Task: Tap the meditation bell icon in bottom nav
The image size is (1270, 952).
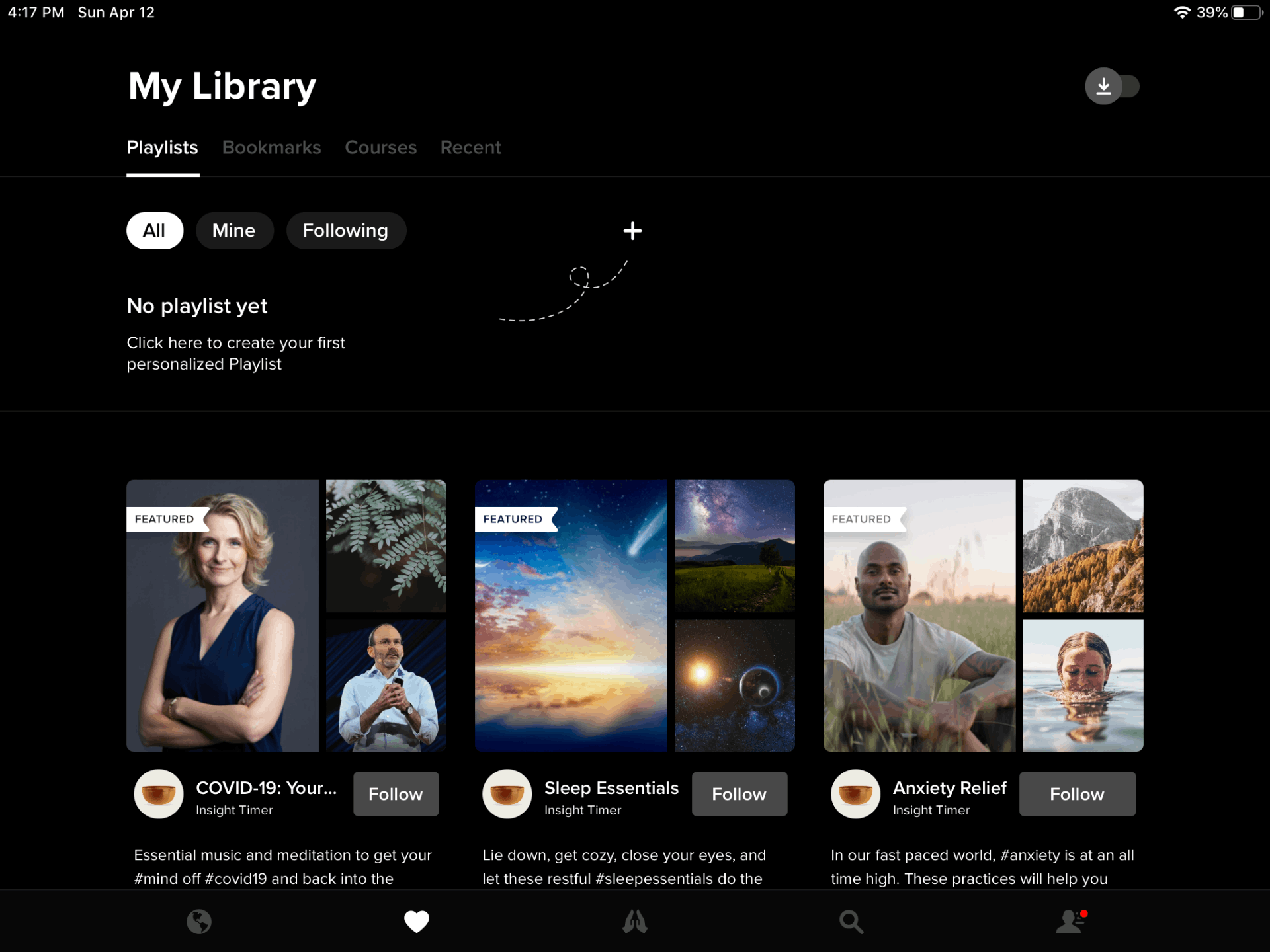Action: (634, 921)
